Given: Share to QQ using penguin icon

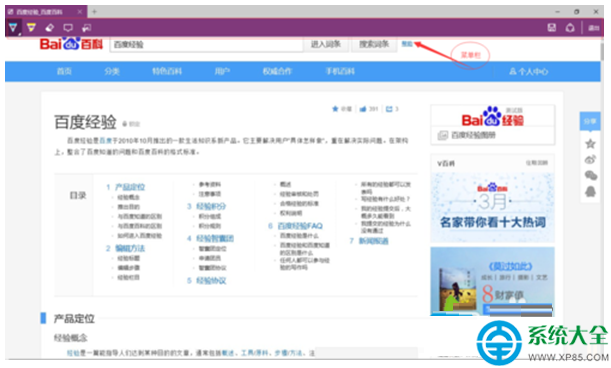Looking at the screenshot, I should [590, 191].
